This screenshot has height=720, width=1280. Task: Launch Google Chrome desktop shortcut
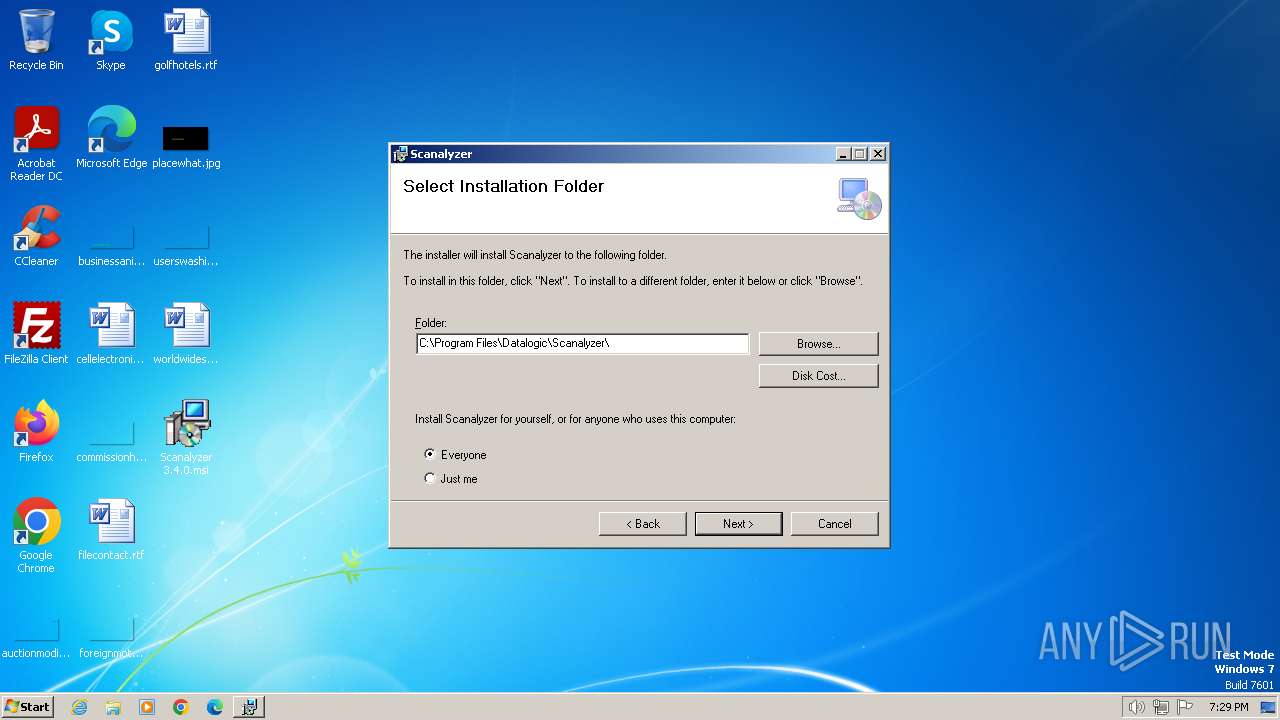coord(36,536)
